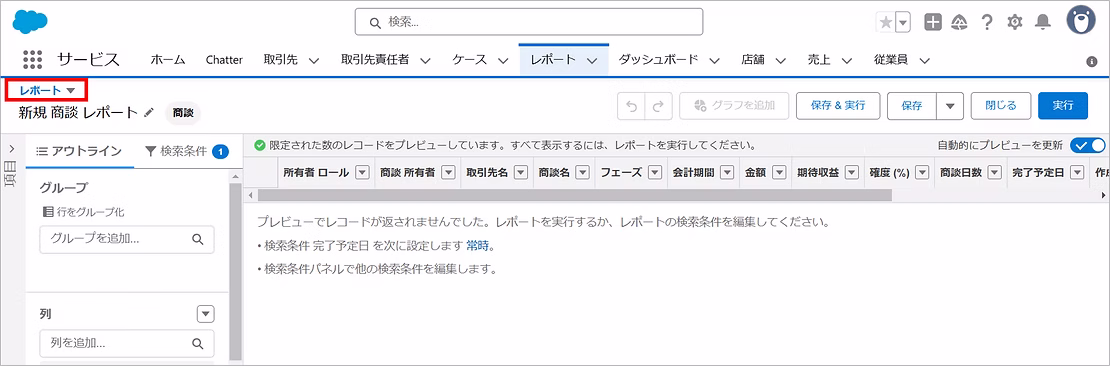Edit report name with pencil icon
1110x366 pixels.
[148, 112]
